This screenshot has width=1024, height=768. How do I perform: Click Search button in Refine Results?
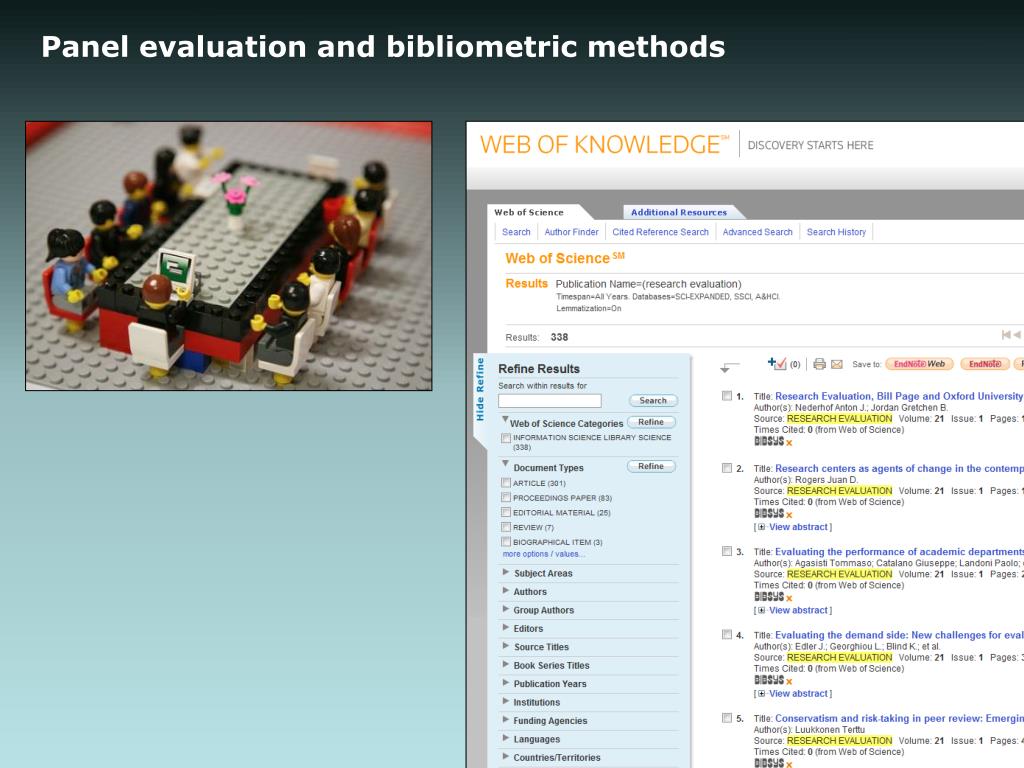653,400
